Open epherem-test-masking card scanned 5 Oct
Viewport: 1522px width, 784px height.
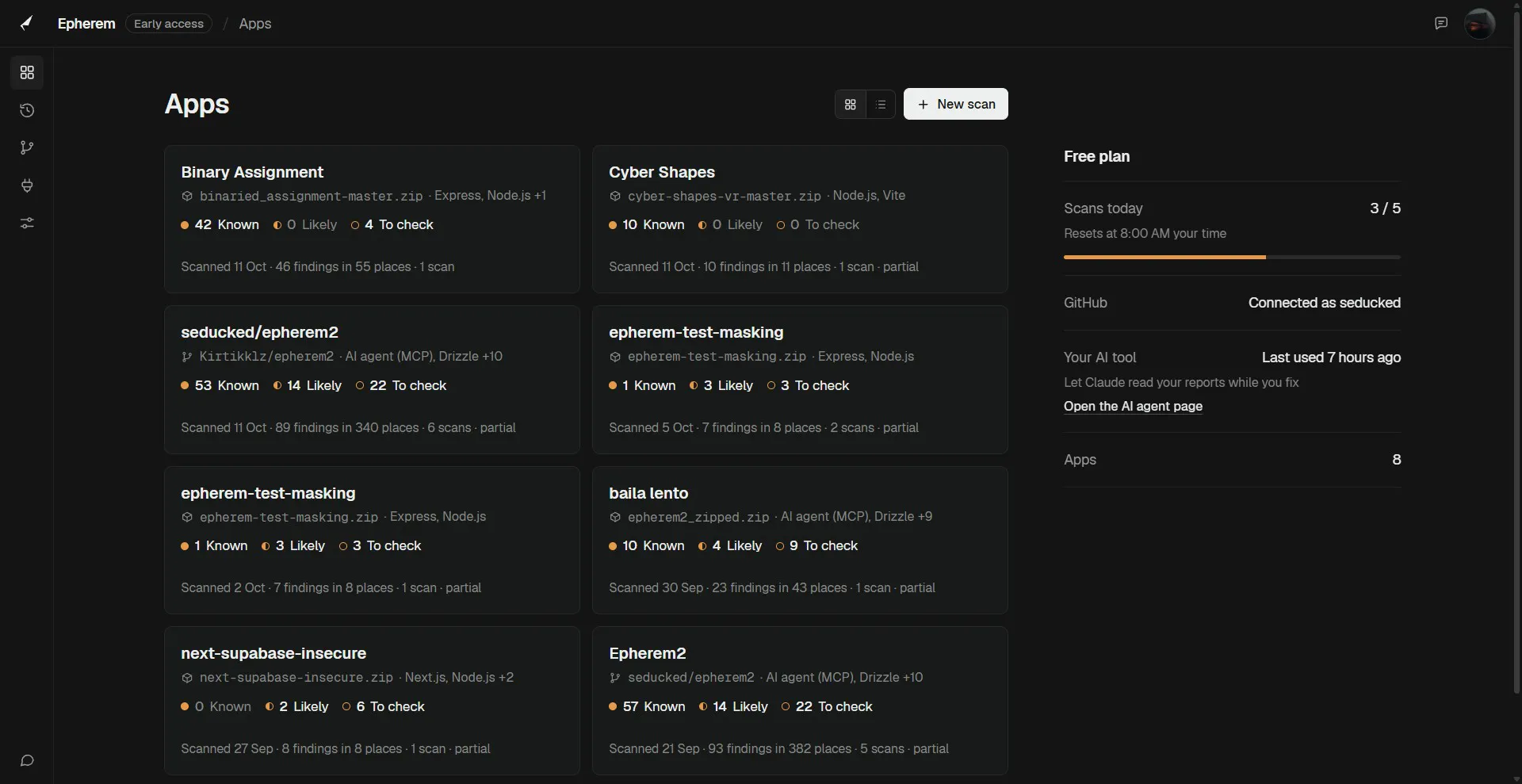coord(800,380)
